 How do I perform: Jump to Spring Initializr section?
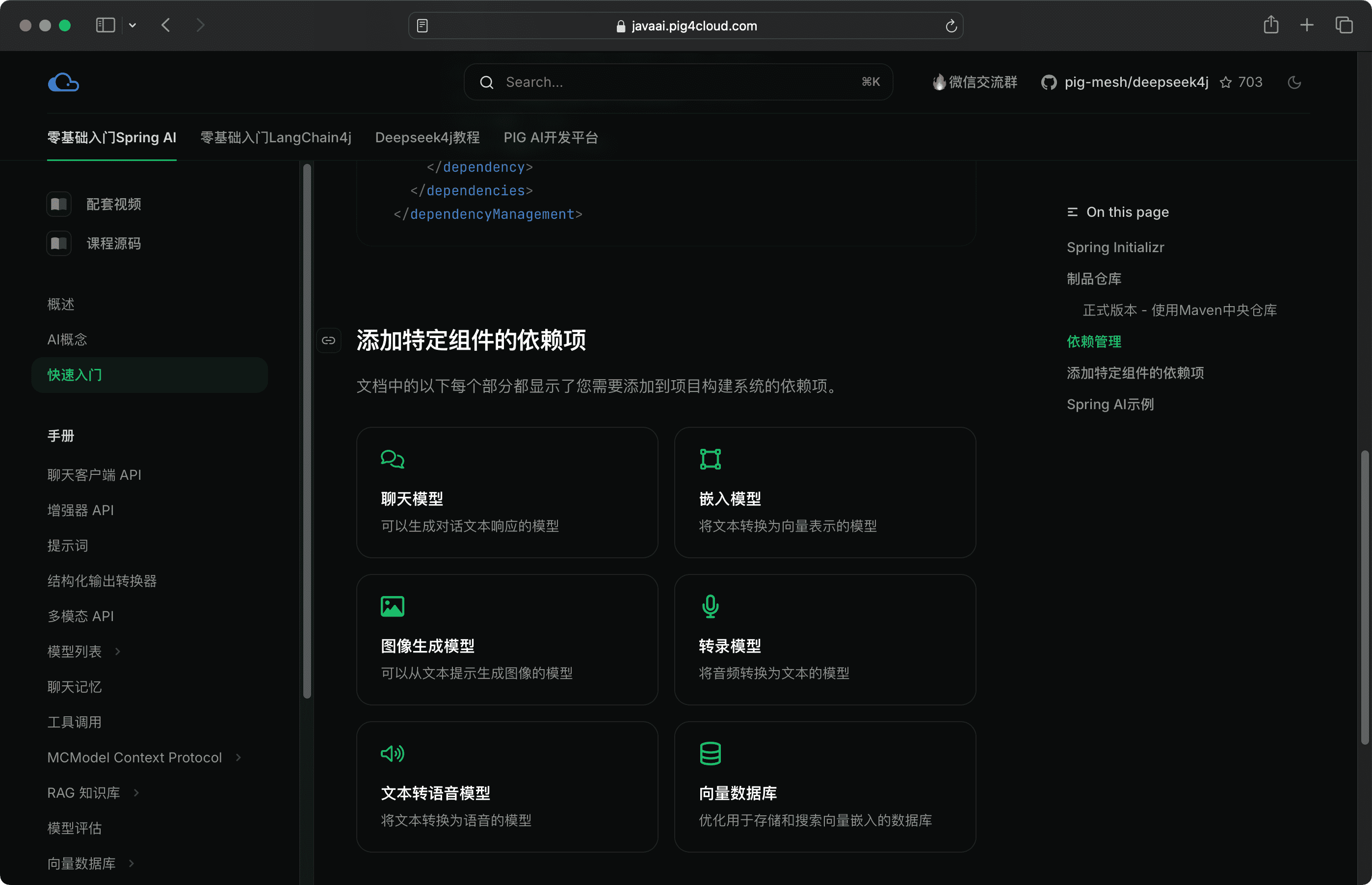click(1115, 247)
